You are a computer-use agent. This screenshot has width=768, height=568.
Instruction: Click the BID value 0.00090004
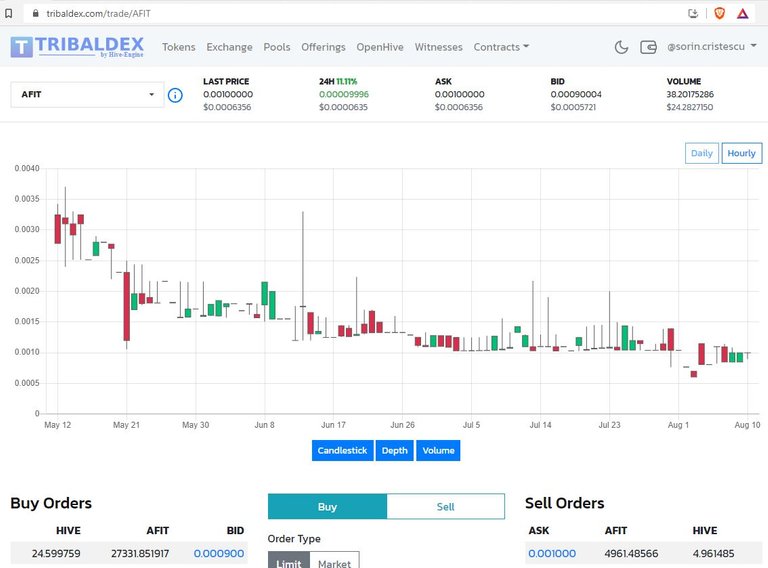coord(576,95)
